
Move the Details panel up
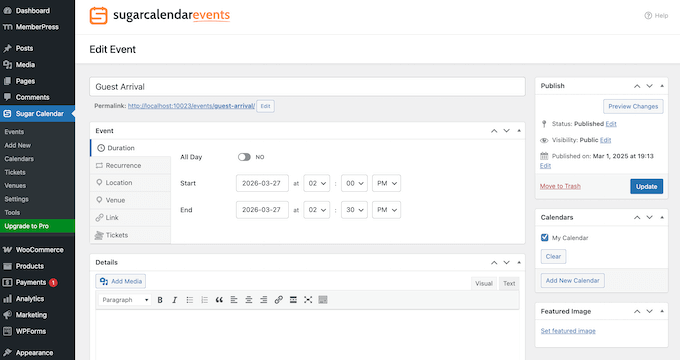(494, 262)
